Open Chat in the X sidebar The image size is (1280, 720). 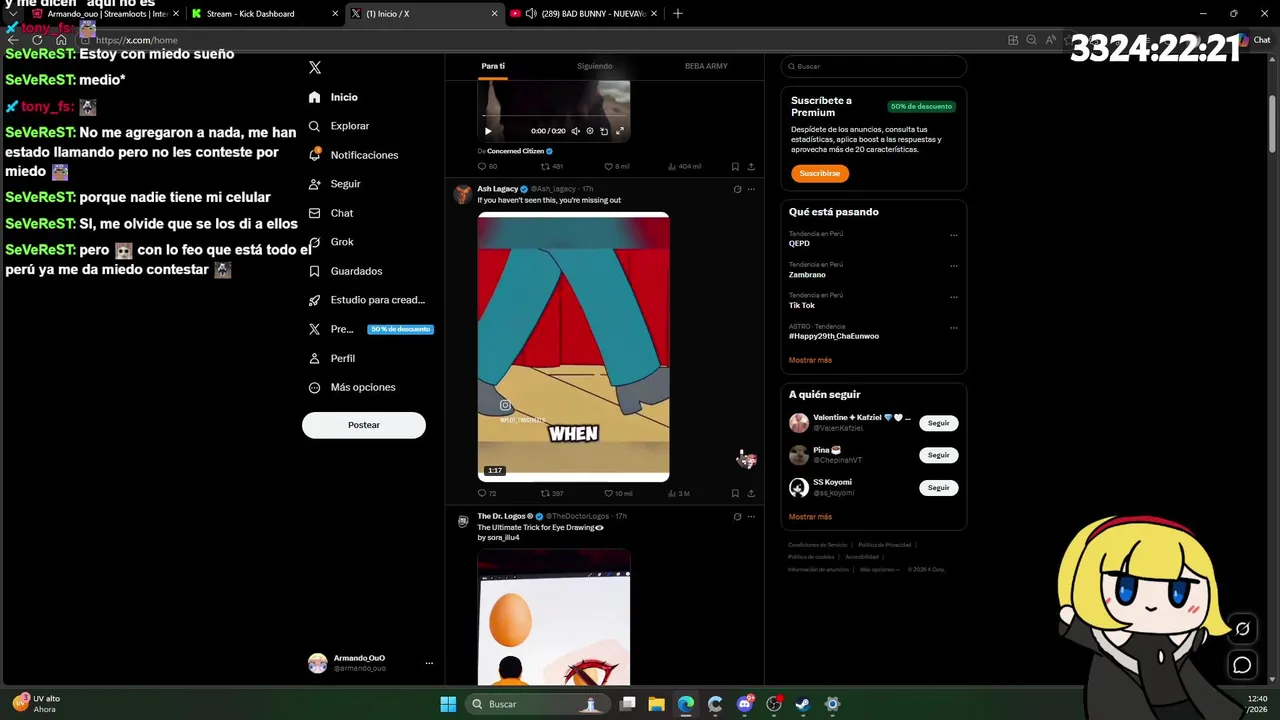pos(331,213)
